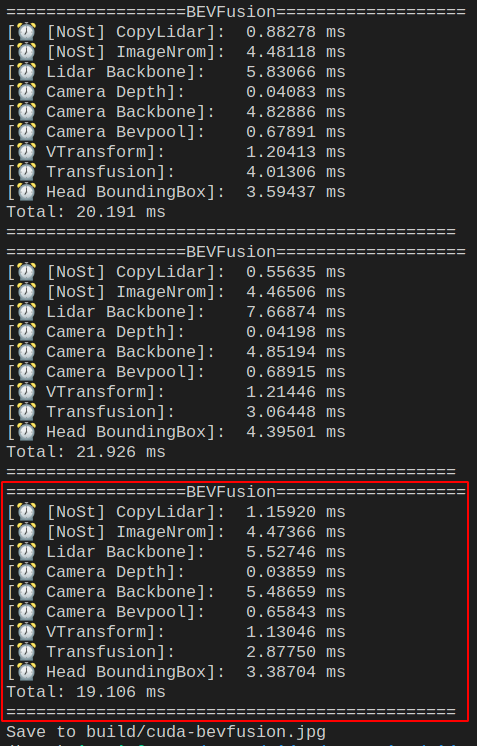This screenshot has width=477, height=746.
Task: Click the Head BoundingBox value 3.59437 ms
Action: pyautogui.click(x=295, y=192)
